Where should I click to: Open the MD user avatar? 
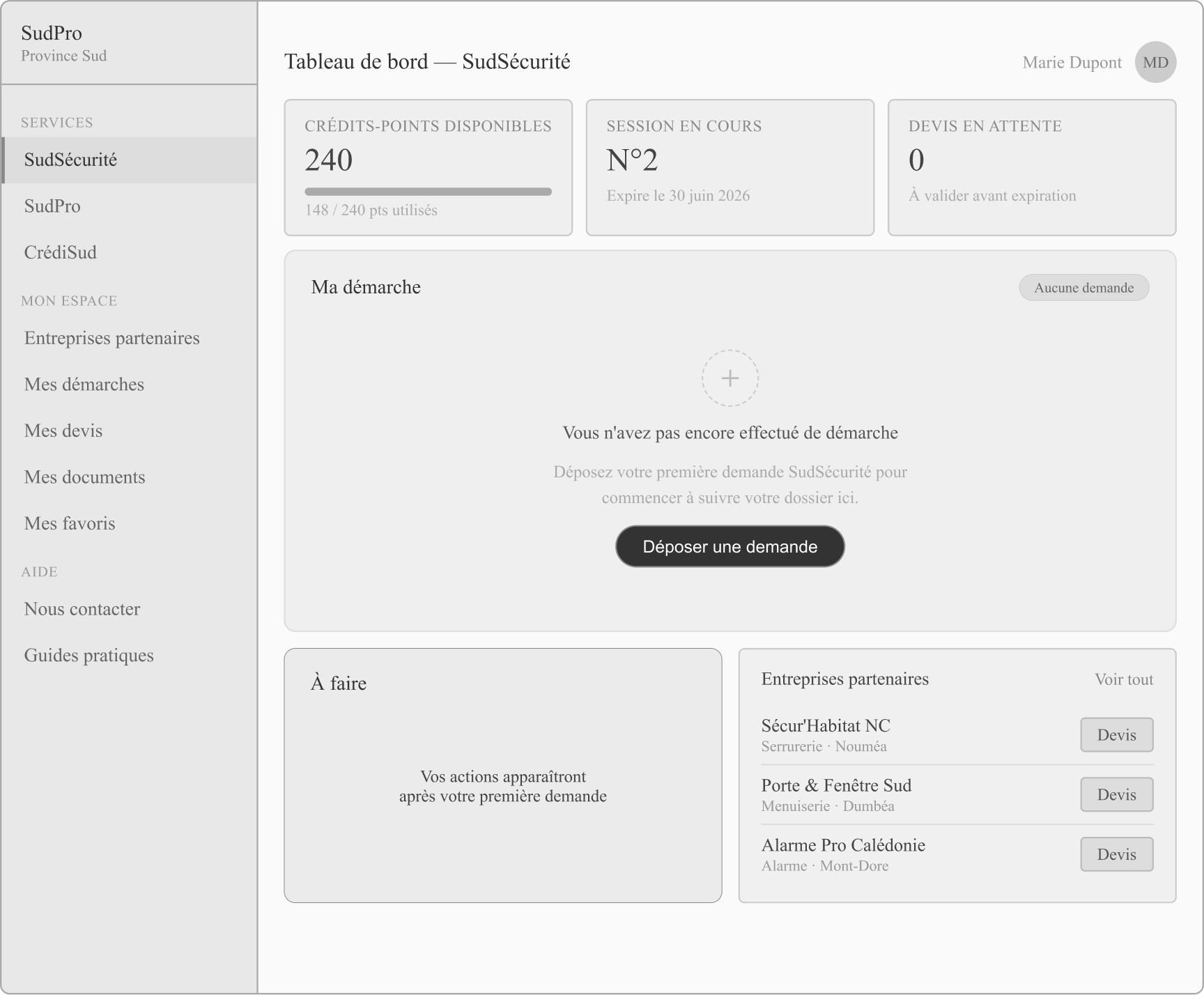pyautogui.click(x=1155, y=62)
